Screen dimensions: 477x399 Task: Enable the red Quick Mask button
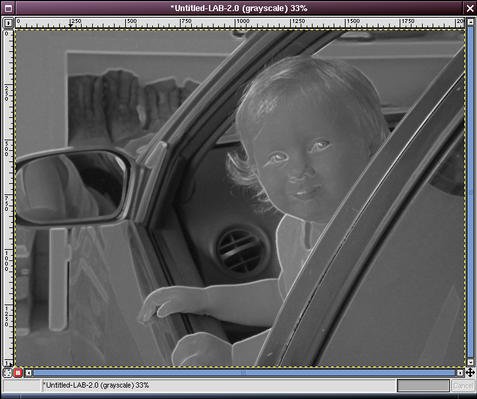(18, 373)
